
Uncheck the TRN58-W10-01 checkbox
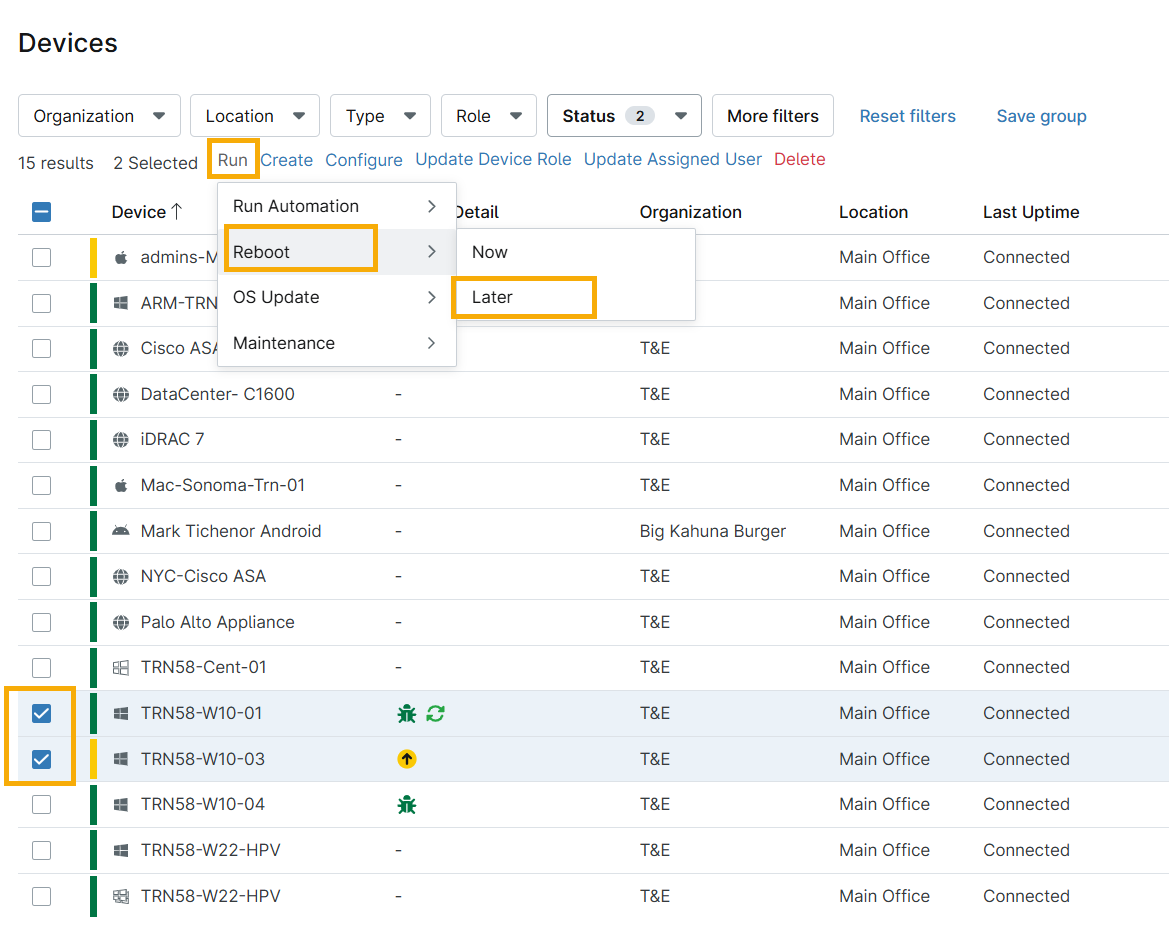click(x=41, y=713)
